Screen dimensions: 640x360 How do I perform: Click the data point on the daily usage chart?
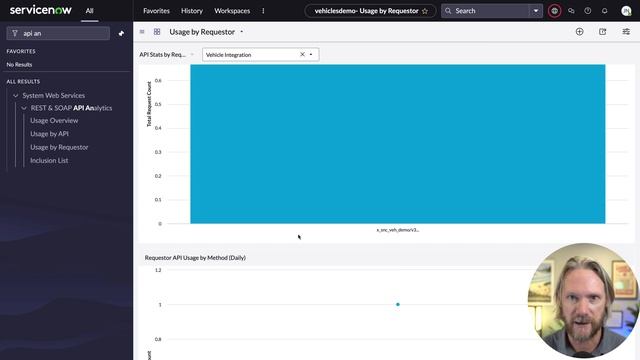click(x=398, y=304)
